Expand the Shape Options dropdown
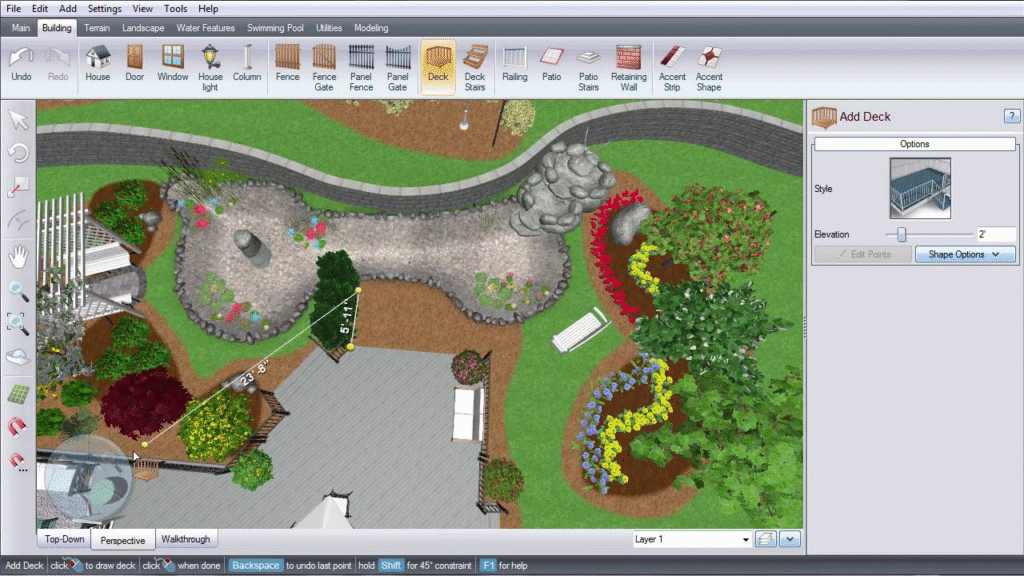1024x576 pixels. click(x=965, y=255)
